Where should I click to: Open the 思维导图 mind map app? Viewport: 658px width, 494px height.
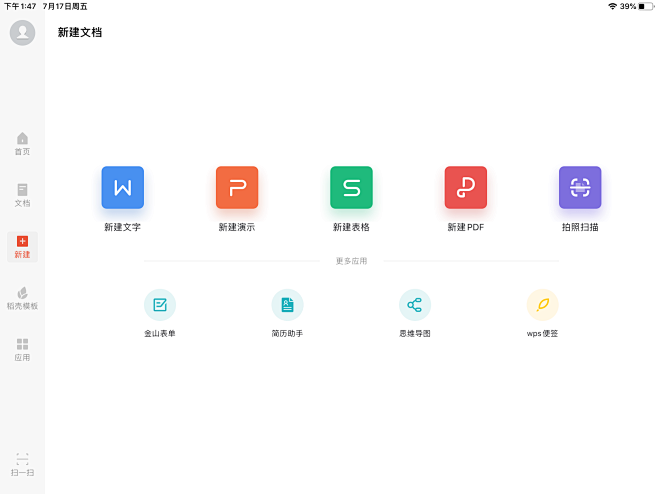point(415,305)
